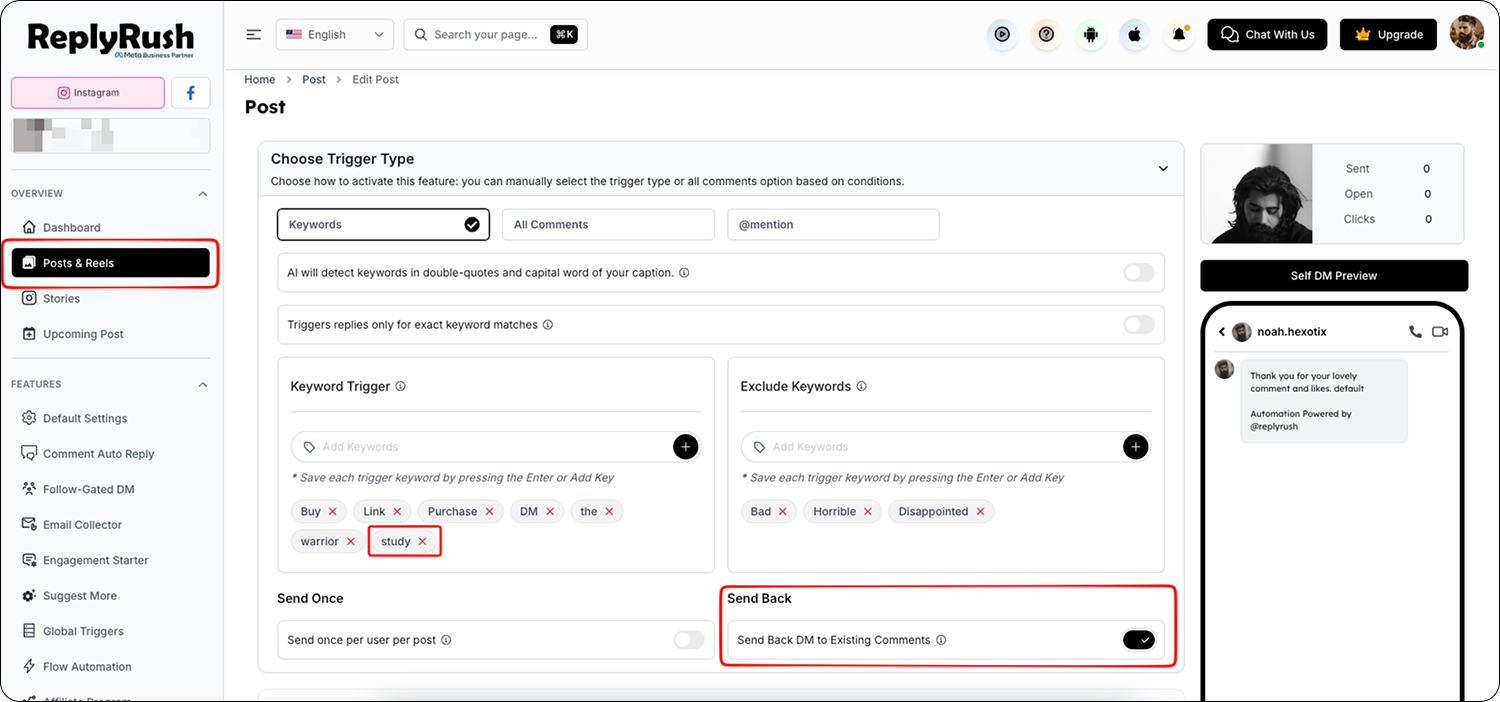Image resolution: width=1500 pixels, height=702 pixels.
Task: Click the Upgrade button
Action: (1388, 34)
